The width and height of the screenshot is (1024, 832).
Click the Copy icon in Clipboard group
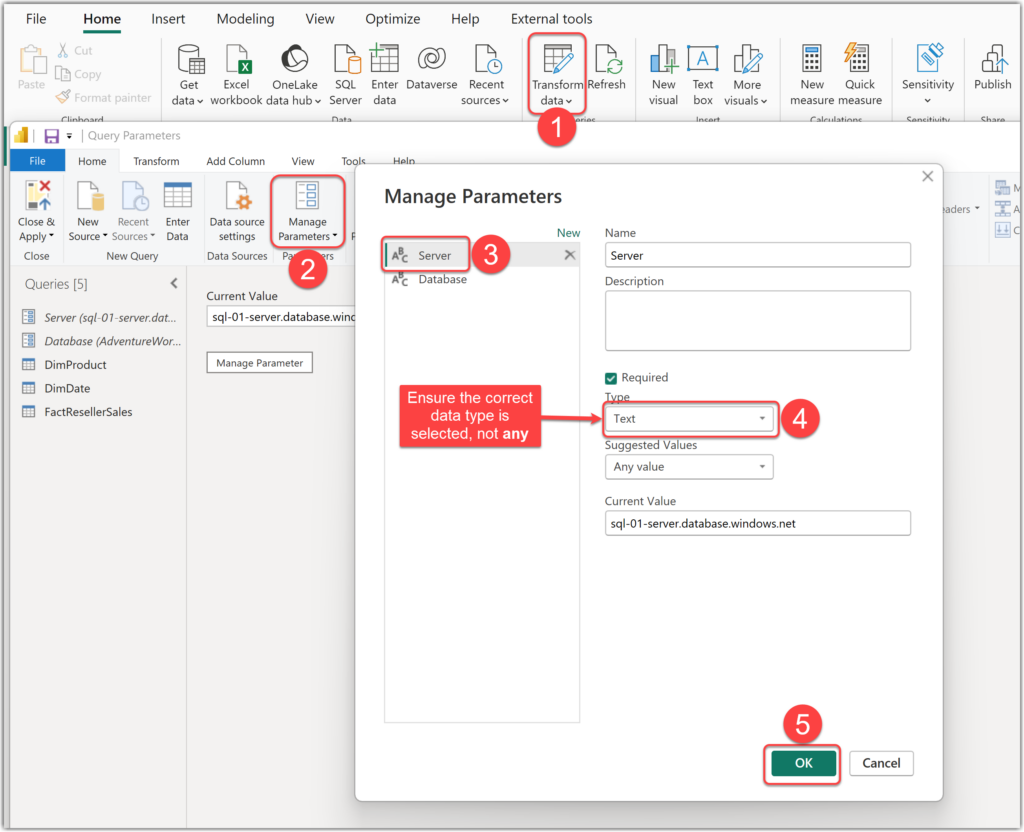(63, 74)
